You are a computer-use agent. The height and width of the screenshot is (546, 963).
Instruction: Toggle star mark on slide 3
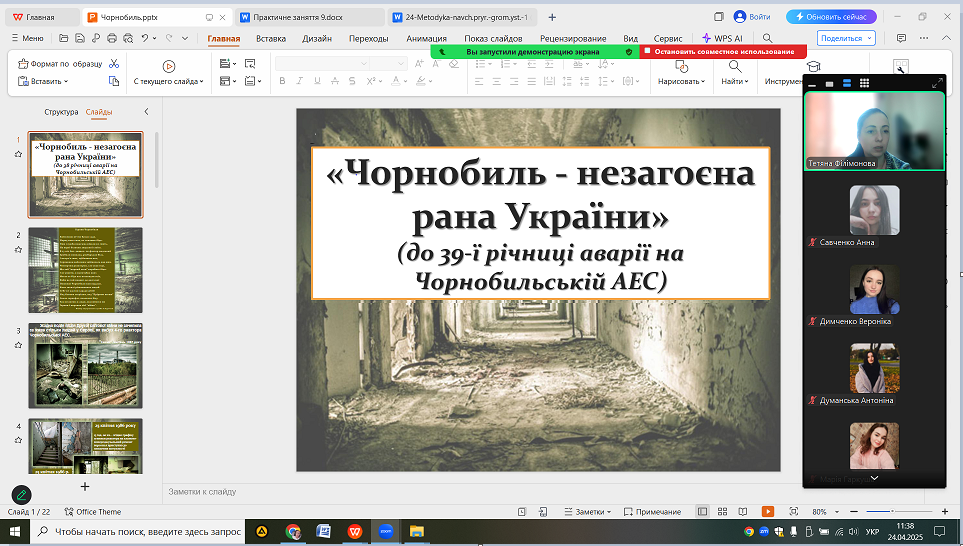click(x=18, y=345)
